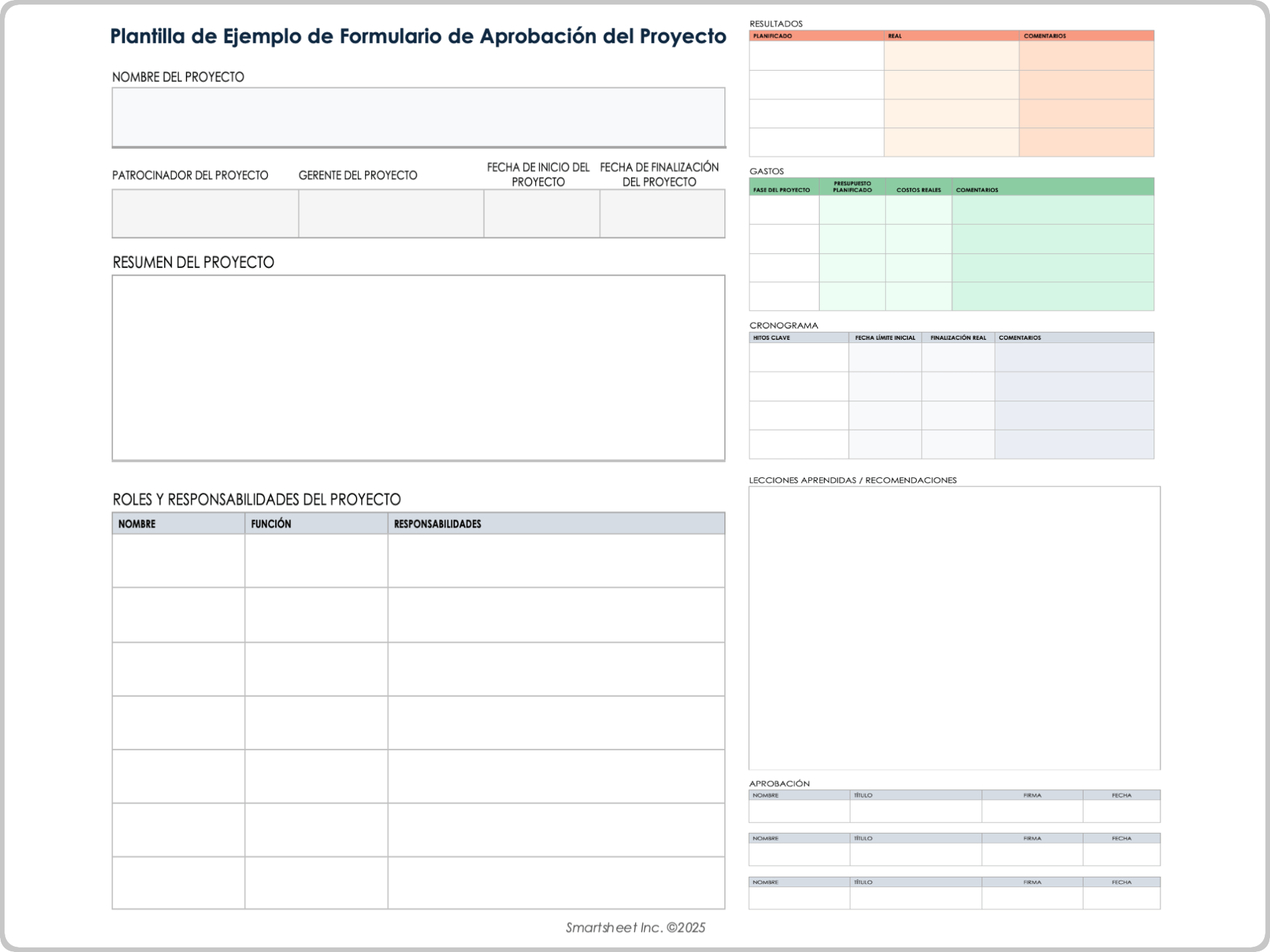Select the Gerente del Proyecto field
Viewport: 1270px width, 952px height.
coord(391,214)
